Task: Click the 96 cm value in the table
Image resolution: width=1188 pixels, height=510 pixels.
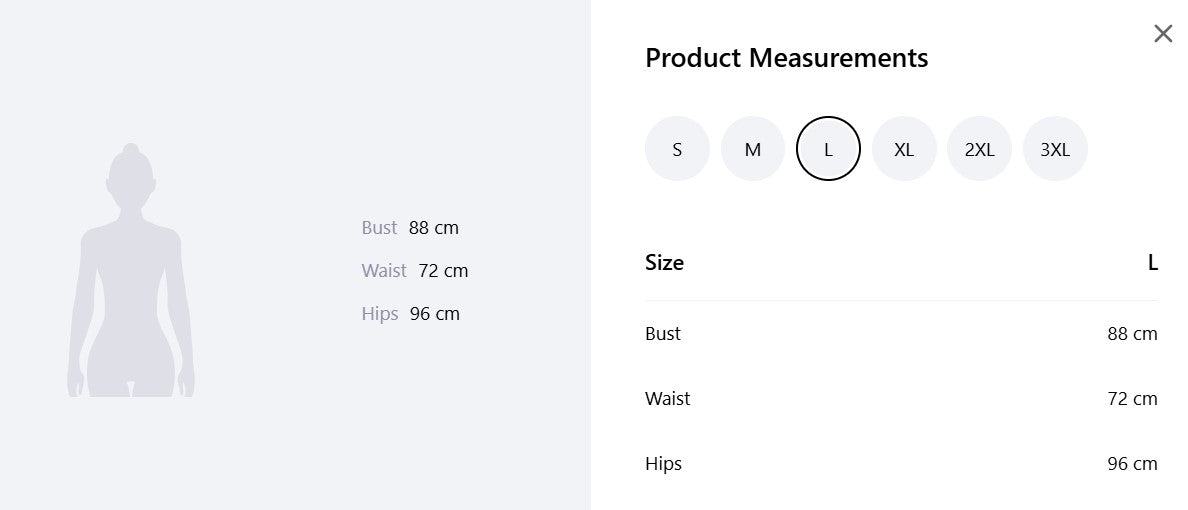Action: (x=1133, y=464)
